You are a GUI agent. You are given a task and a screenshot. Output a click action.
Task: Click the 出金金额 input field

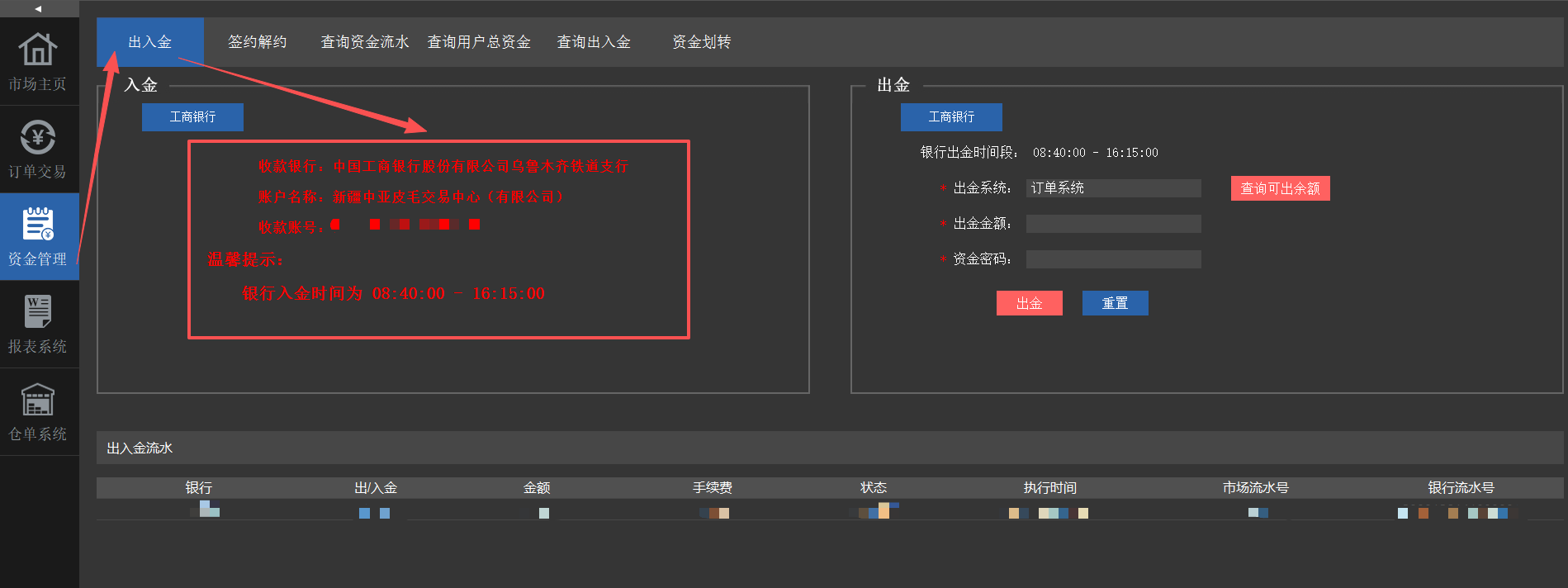(1114, 224)
